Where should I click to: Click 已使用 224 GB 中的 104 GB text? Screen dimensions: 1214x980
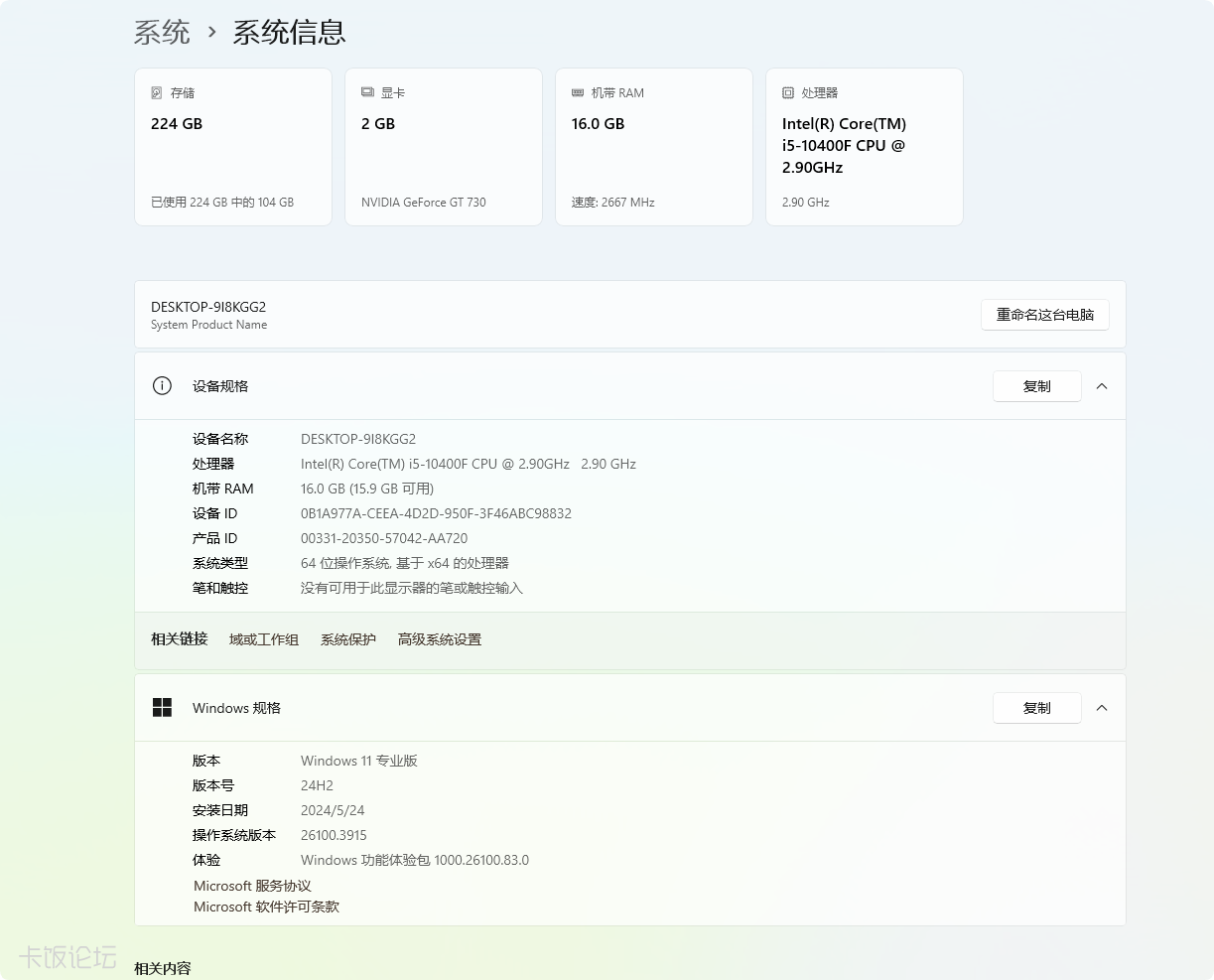tap(222, 202)
